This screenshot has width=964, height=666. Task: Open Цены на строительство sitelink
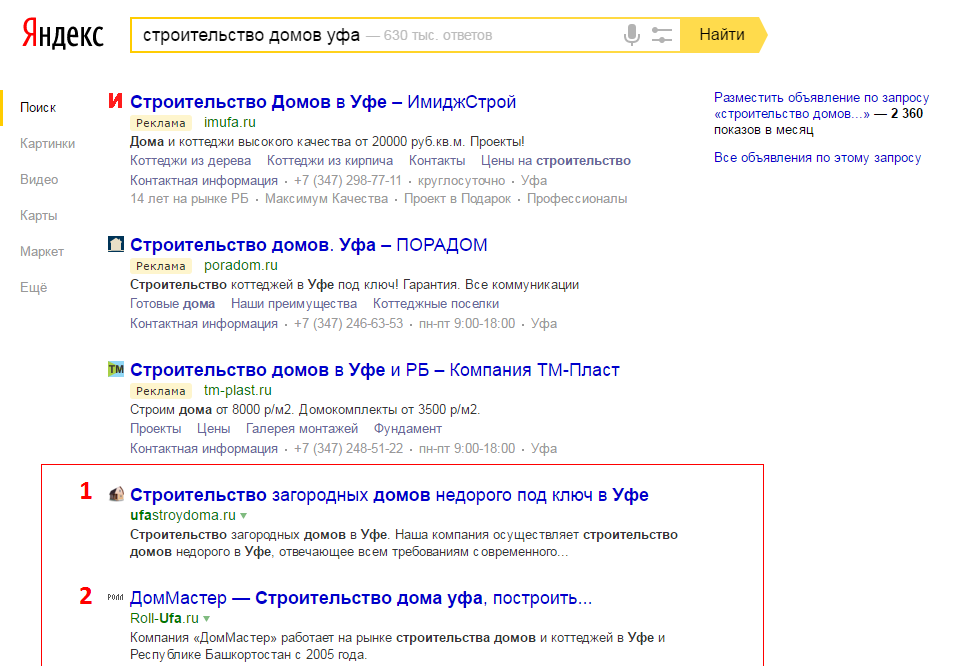click(556, 161)
